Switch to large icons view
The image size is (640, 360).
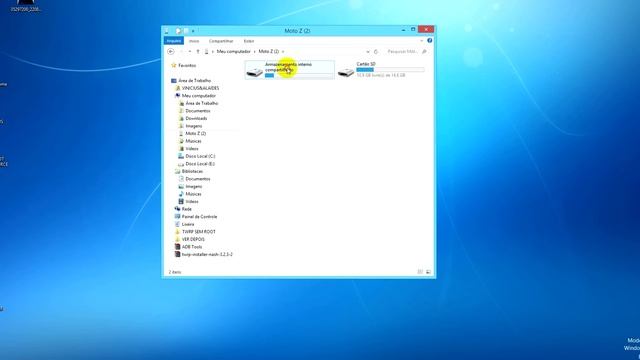pos(428,272)
